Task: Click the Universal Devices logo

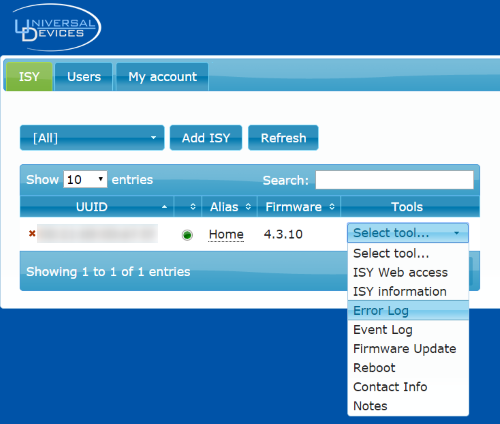Action: 57,27
